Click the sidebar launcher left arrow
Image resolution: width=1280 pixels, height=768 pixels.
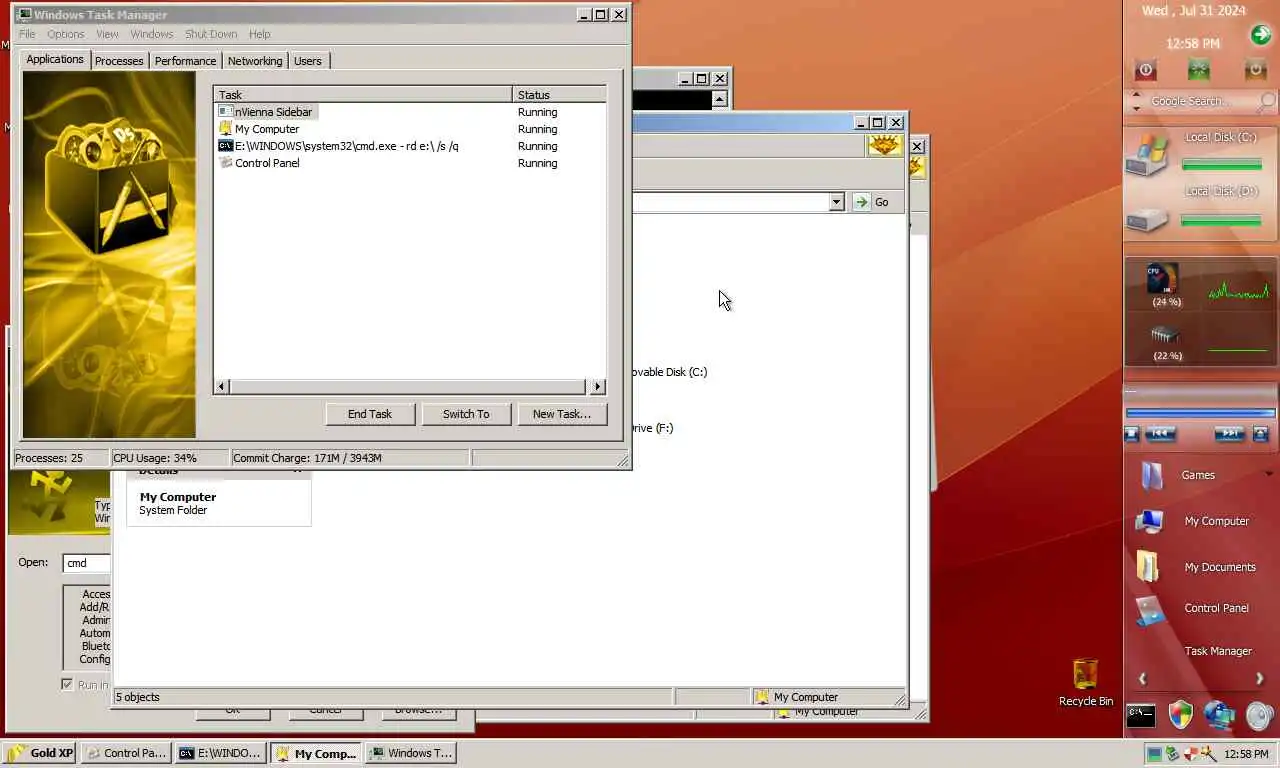point(1142,679)
